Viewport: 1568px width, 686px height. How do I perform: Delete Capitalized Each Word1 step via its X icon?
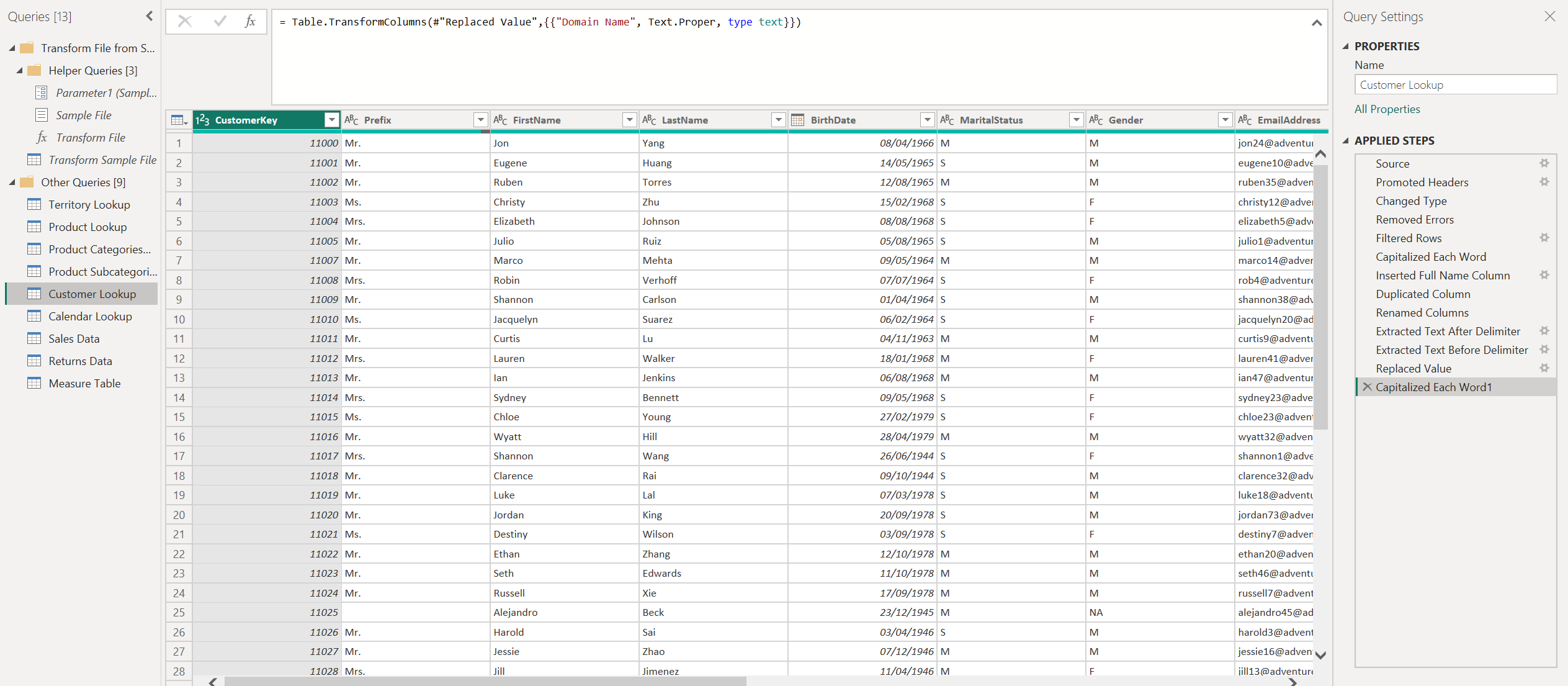(x=1368, y=386)
